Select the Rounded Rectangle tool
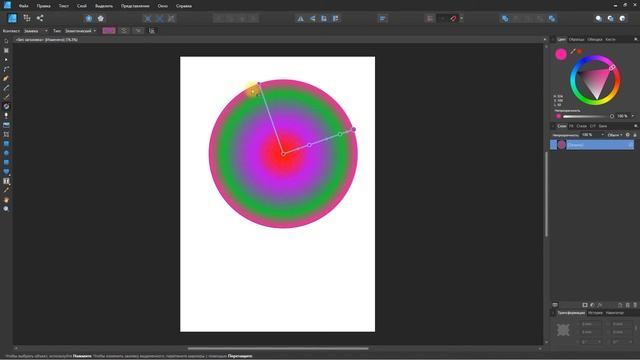Screen dimensions: 640x360 click(x=6, y=162)
